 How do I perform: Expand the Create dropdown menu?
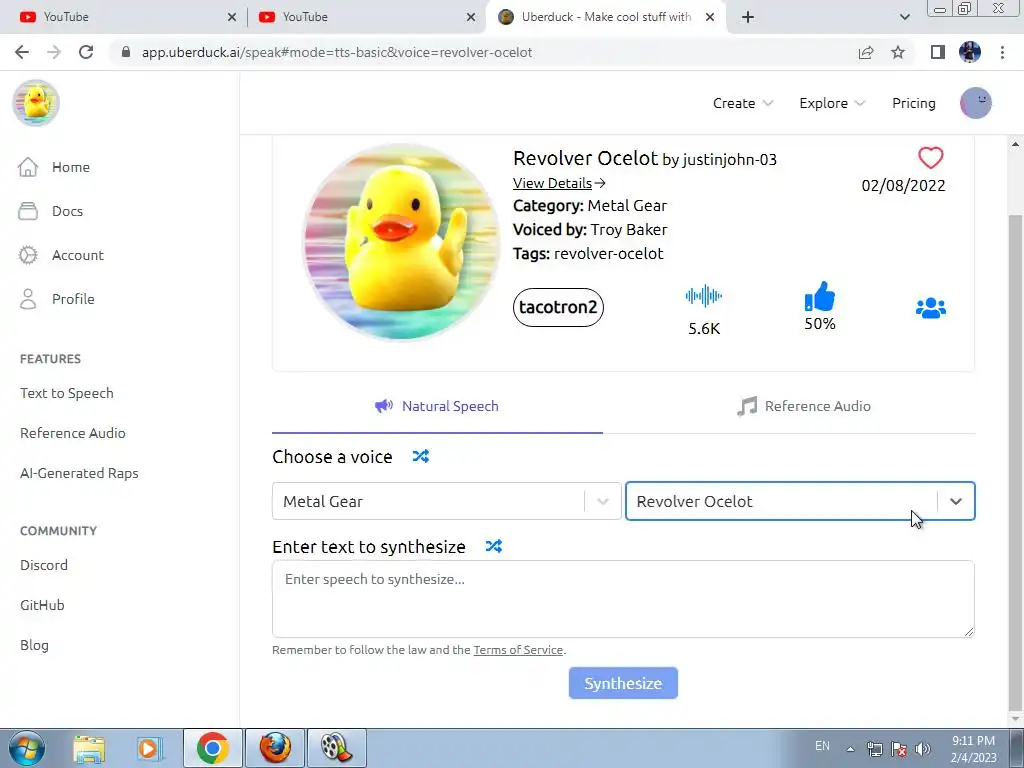[743, 103]
